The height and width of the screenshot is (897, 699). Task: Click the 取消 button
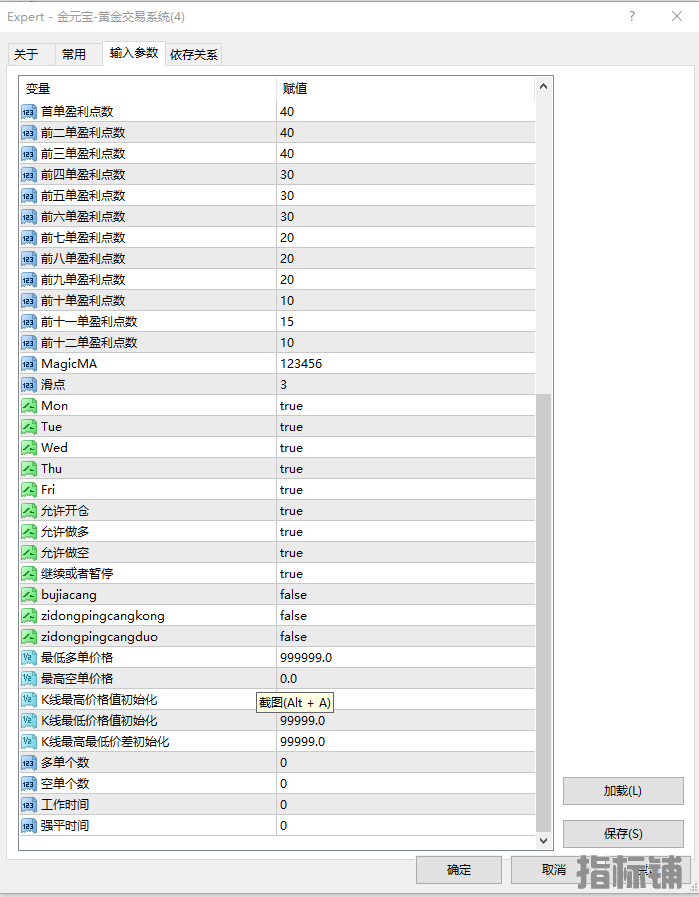click(554, 870)
